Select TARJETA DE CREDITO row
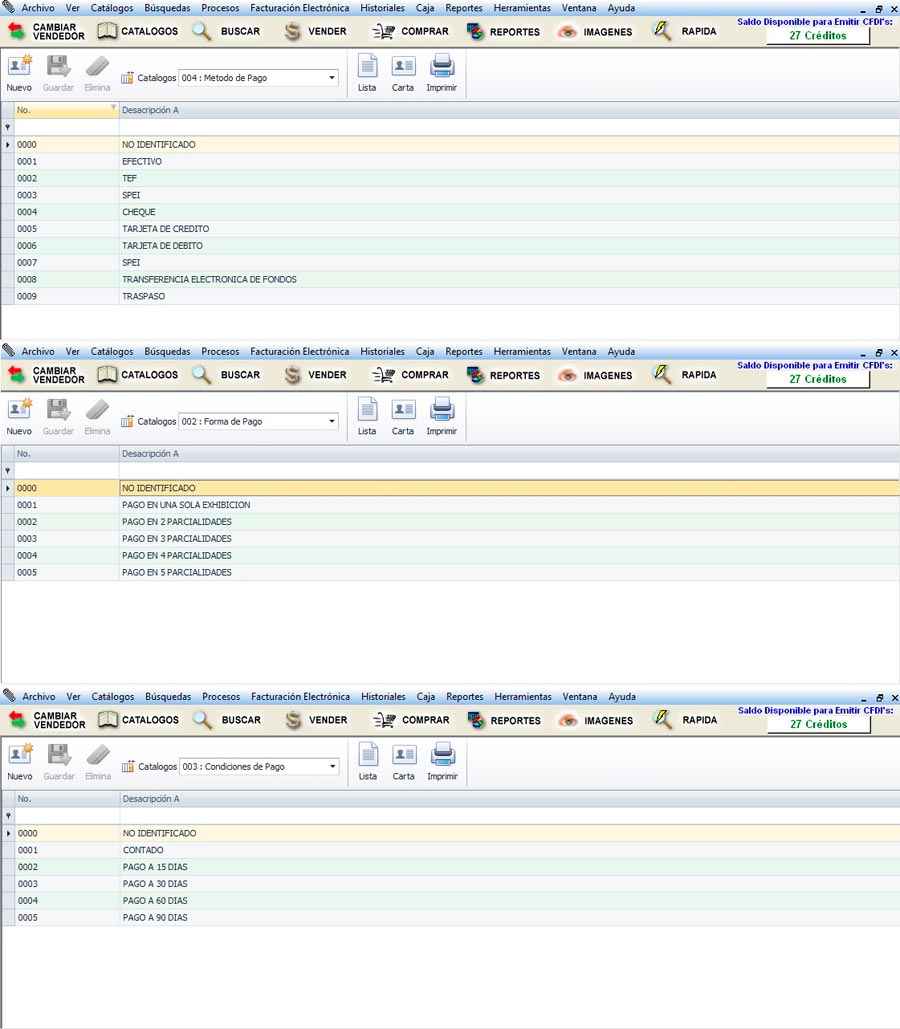The image size is (900, 1029). click(450, 229)
